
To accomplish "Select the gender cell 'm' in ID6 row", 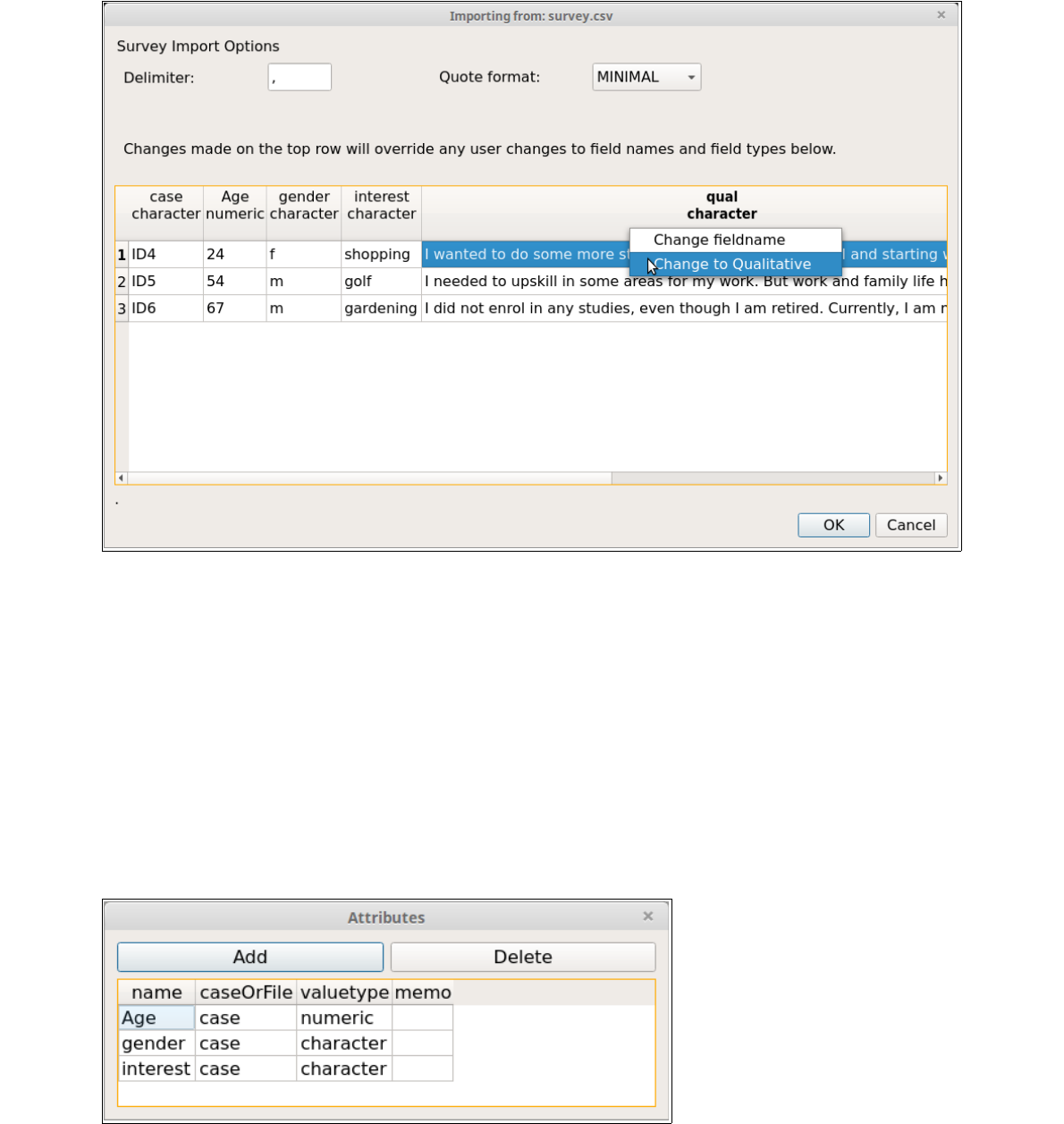I will (x=304, y=308).
